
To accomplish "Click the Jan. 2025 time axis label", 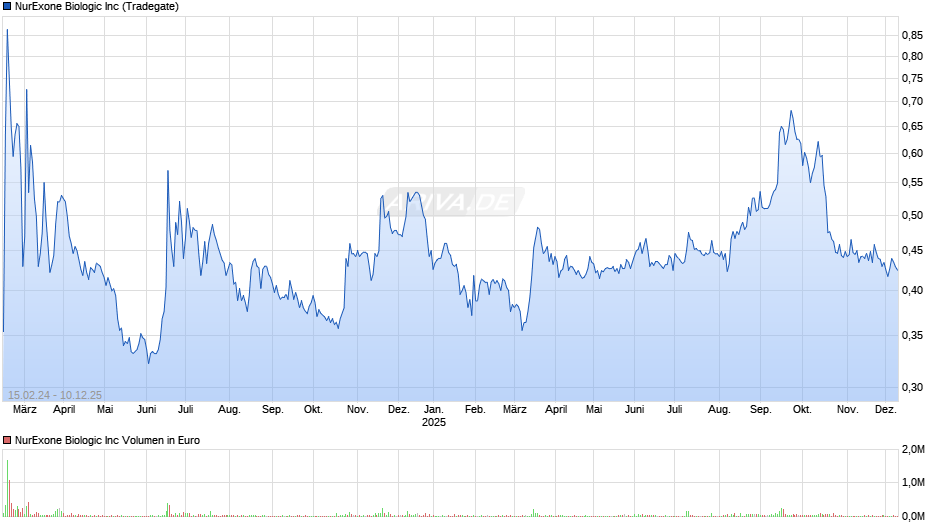I will coord(433,416).
